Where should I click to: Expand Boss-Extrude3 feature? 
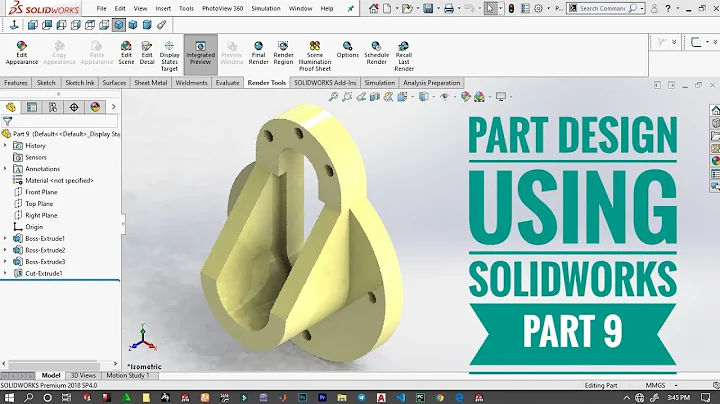pyautogui.click(x=5, y=262)
